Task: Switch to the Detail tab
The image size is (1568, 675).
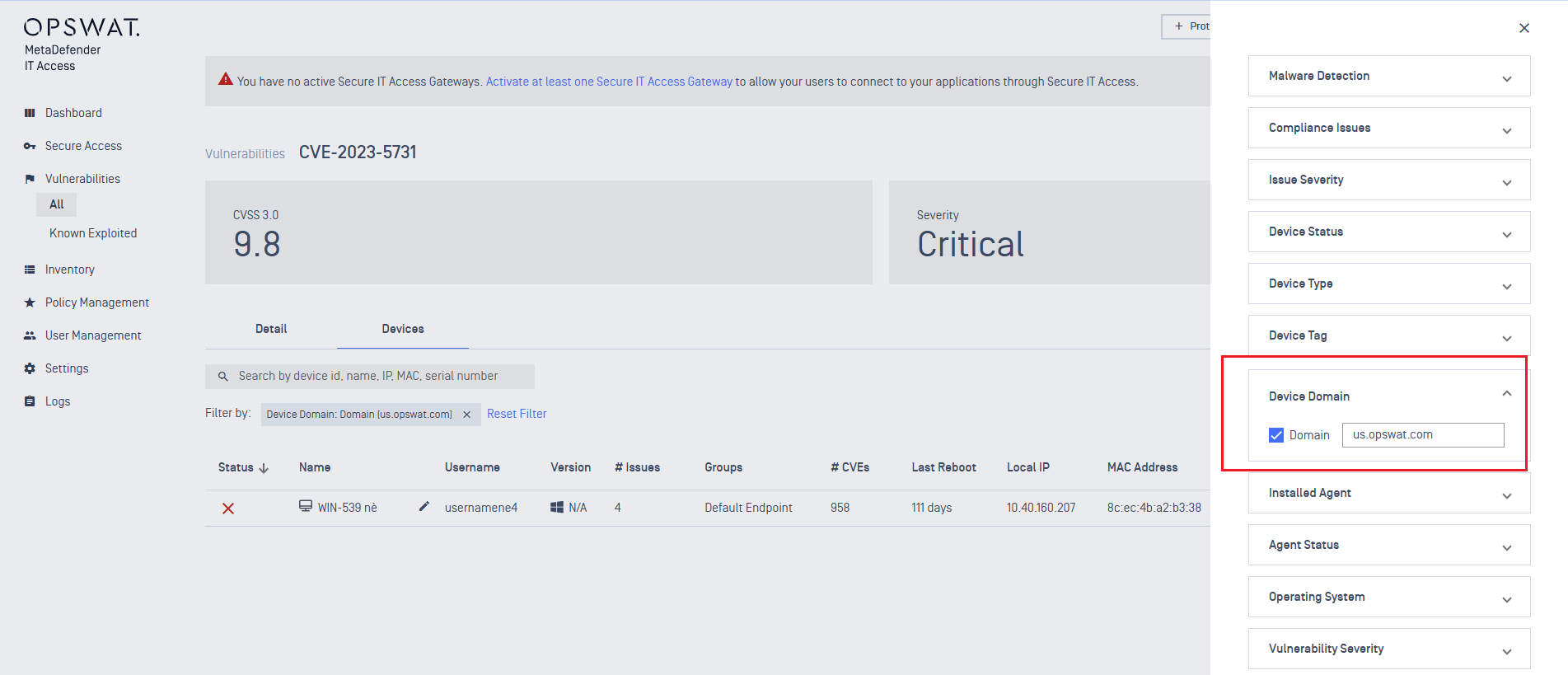Action: 271,329
